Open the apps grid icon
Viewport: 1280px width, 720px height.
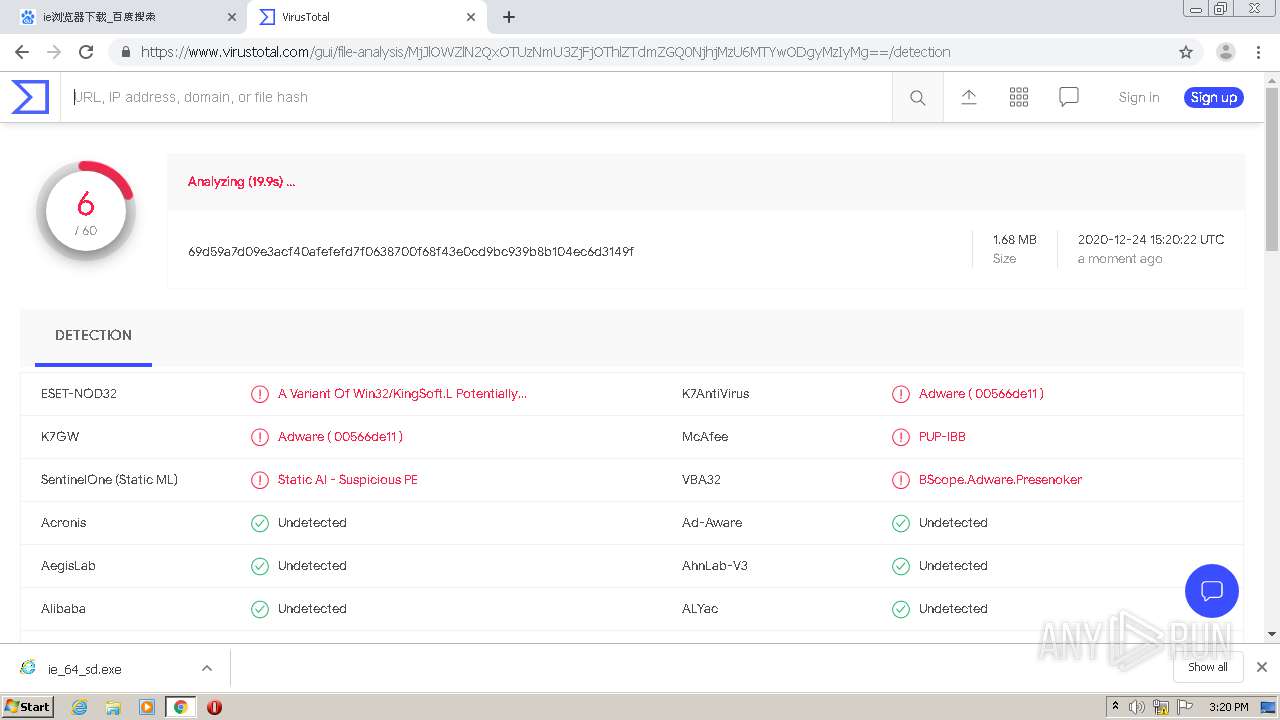click(1019, 97)
